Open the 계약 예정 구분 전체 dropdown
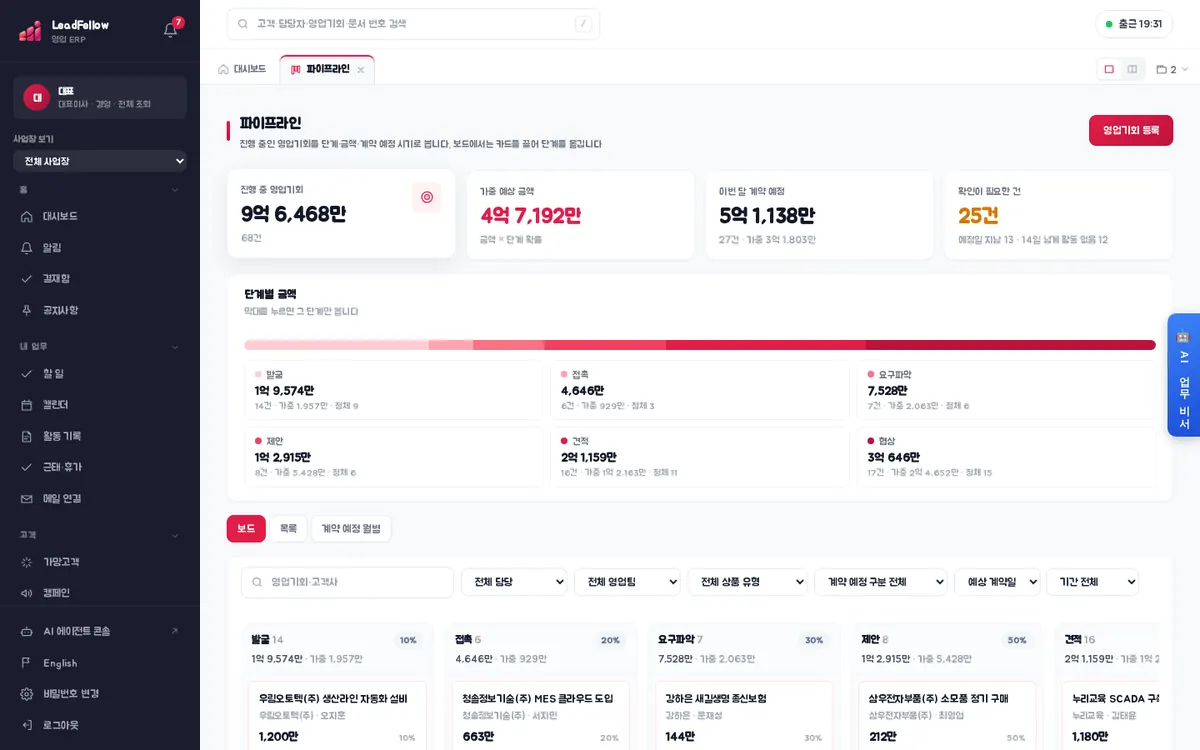This screenshot has width=1200, height=750. (881, 582)
